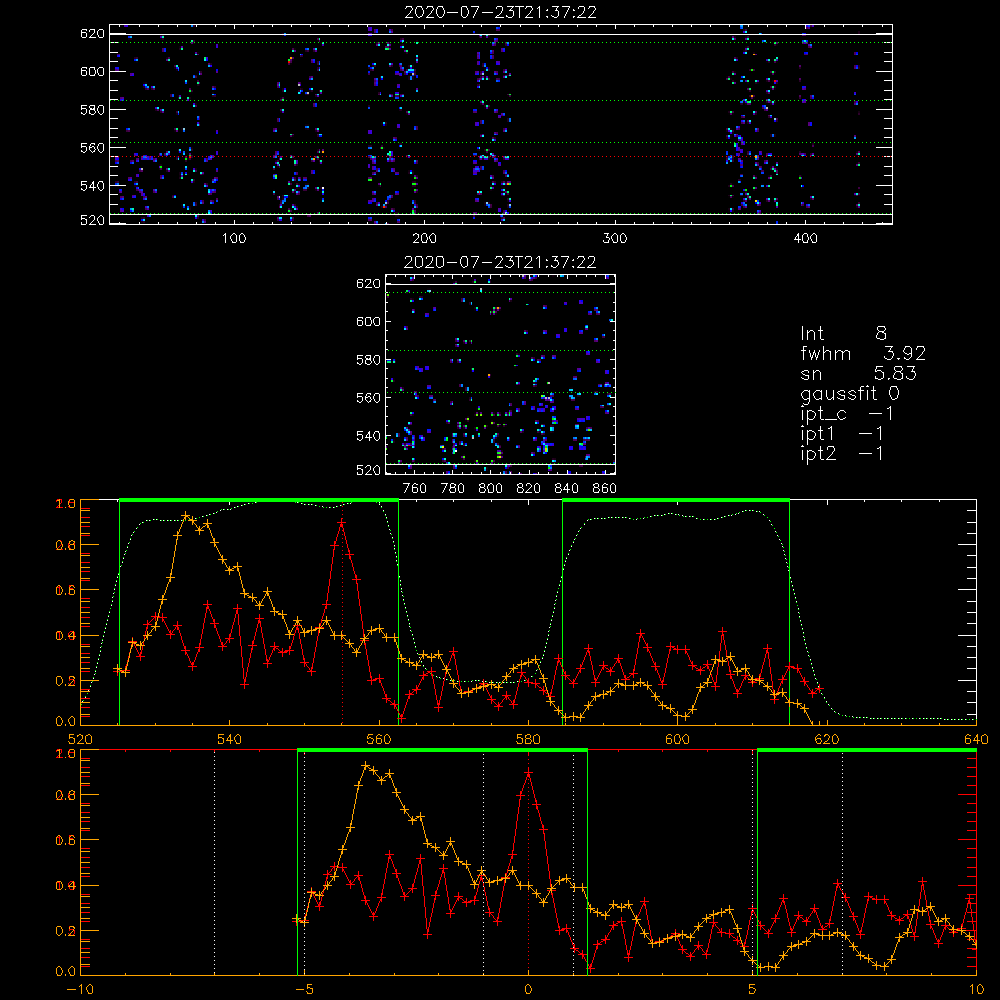This screenshot has width=1000, height=1000.
Task: Click x-axis label 520 on upper profile plot
Action: point(80,739)
